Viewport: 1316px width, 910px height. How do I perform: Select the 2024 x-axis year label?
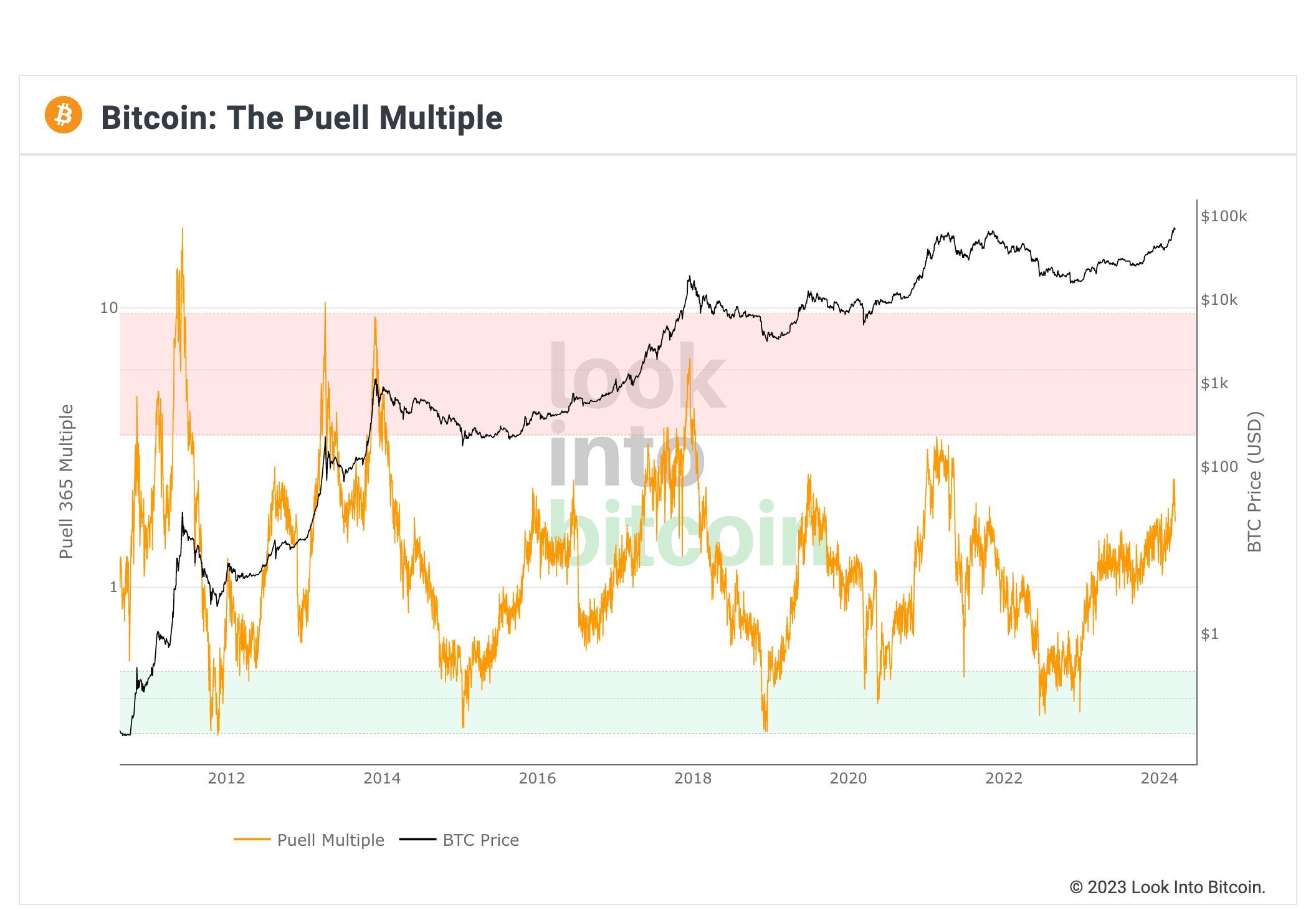[1159, 778]
